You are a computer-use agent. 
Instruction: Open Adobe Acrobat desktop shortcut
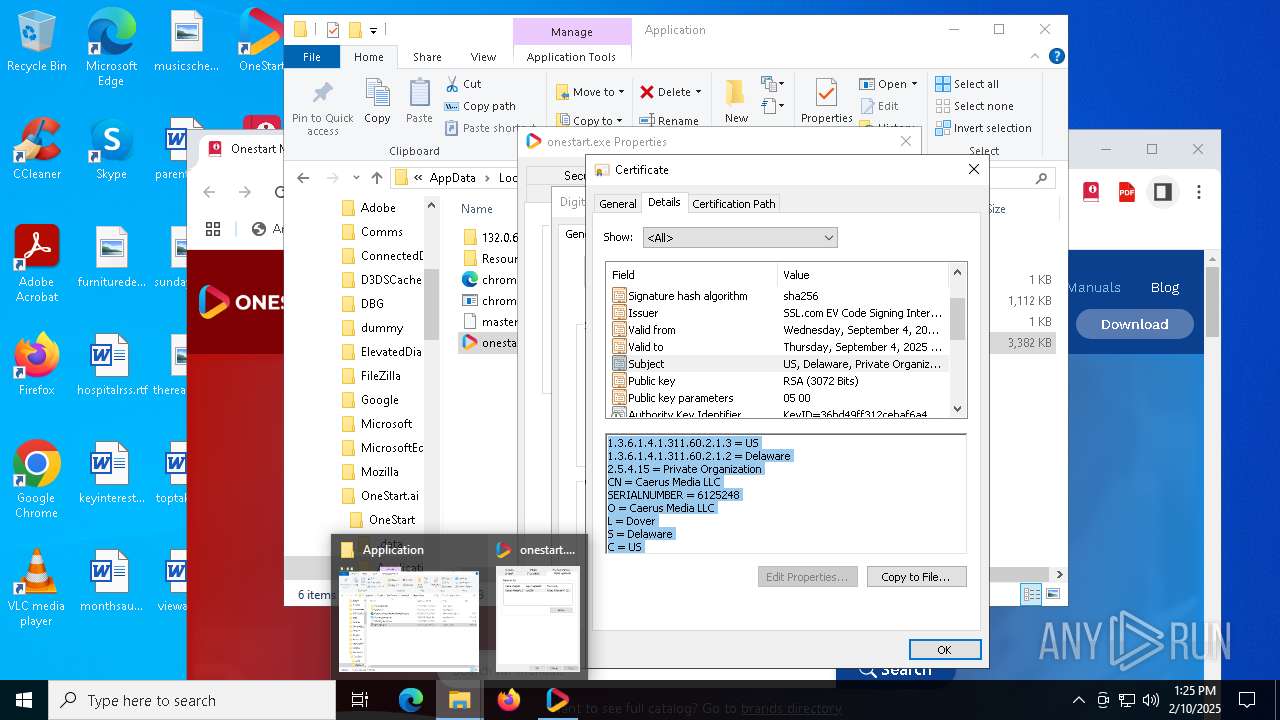pos(36,264)
